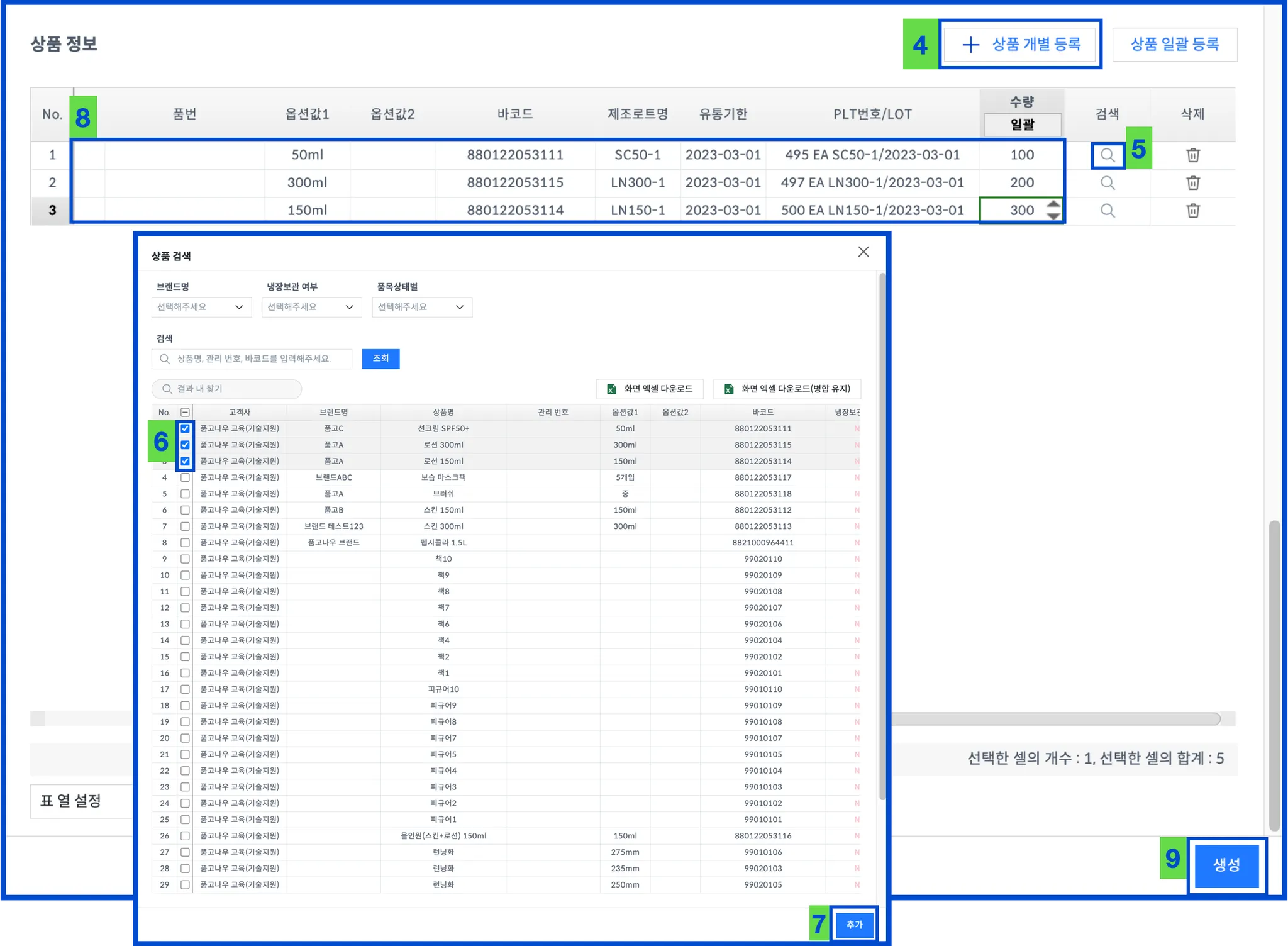Increase quantity with row 3 stepper up arrow
Screen dimensions: 1288x946
[x=1053, y=204]
